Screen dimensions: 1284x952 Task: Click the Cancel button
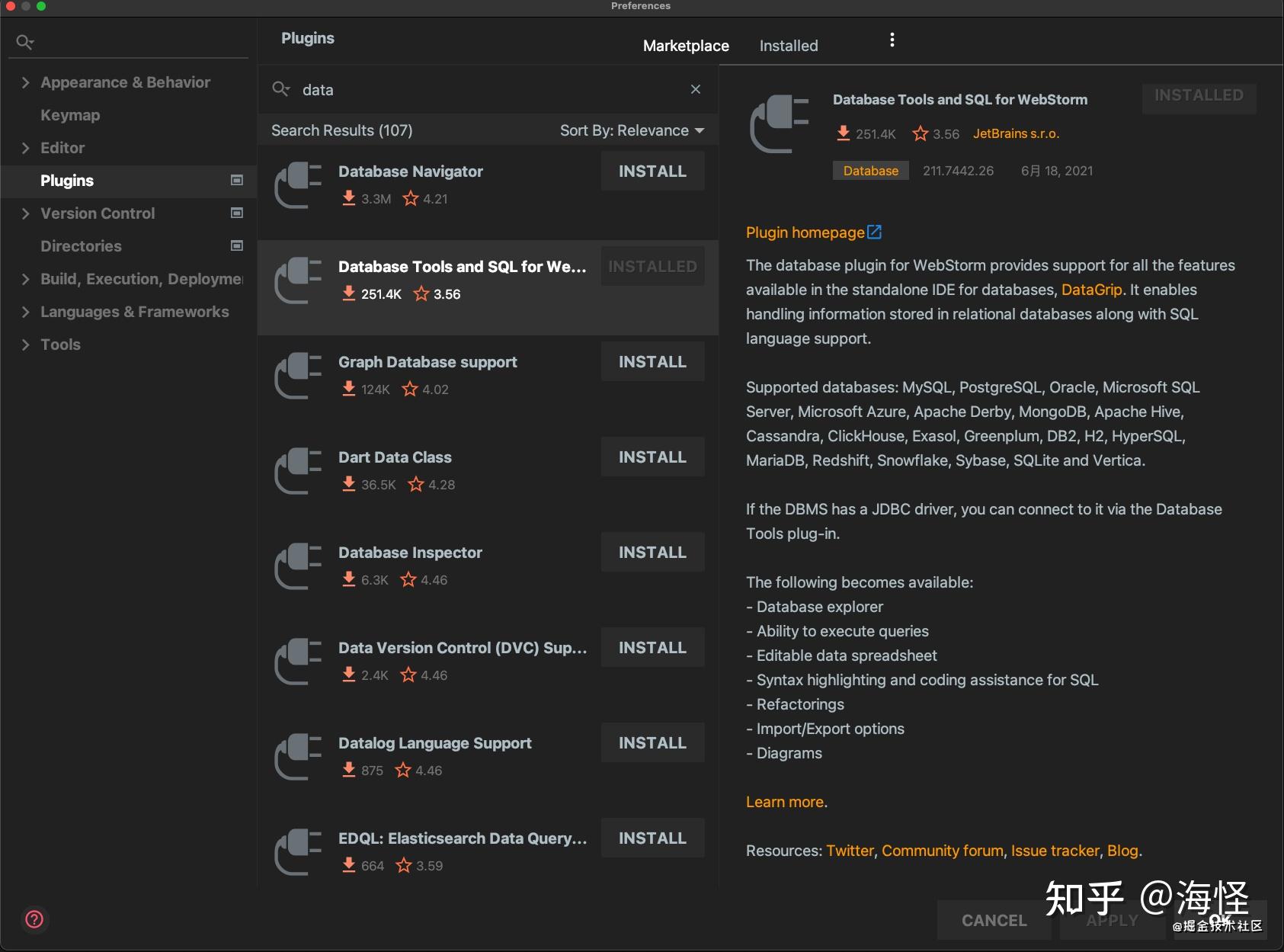point(994,920)
